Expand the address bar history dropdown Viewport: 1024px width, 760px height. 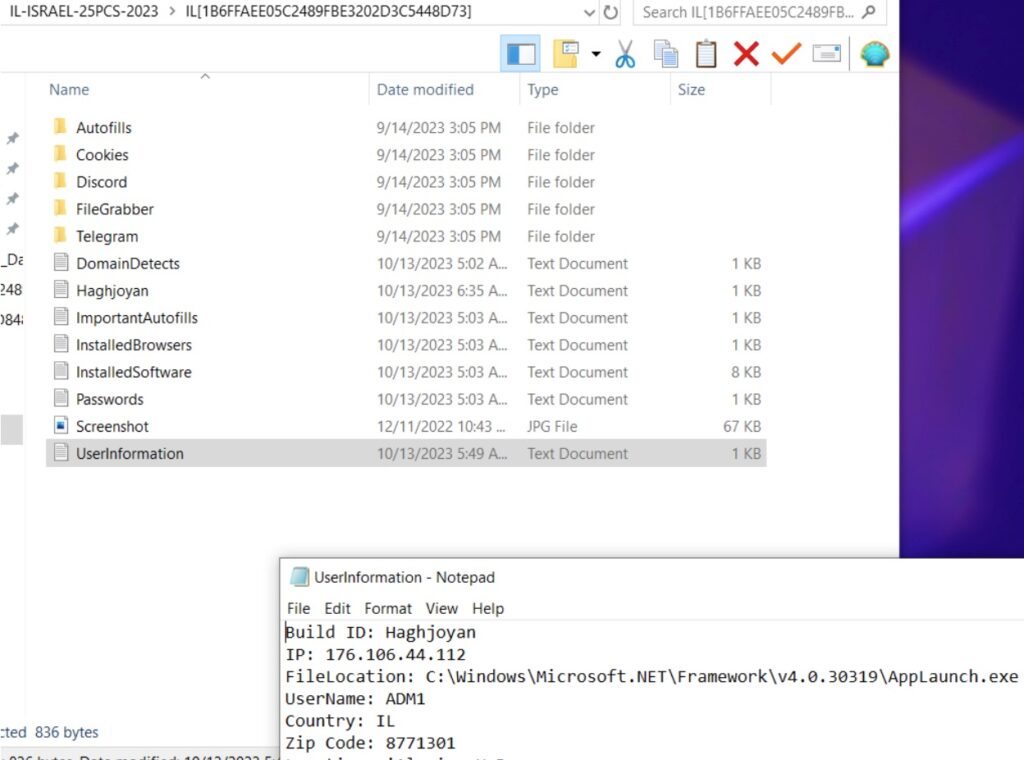589,13
